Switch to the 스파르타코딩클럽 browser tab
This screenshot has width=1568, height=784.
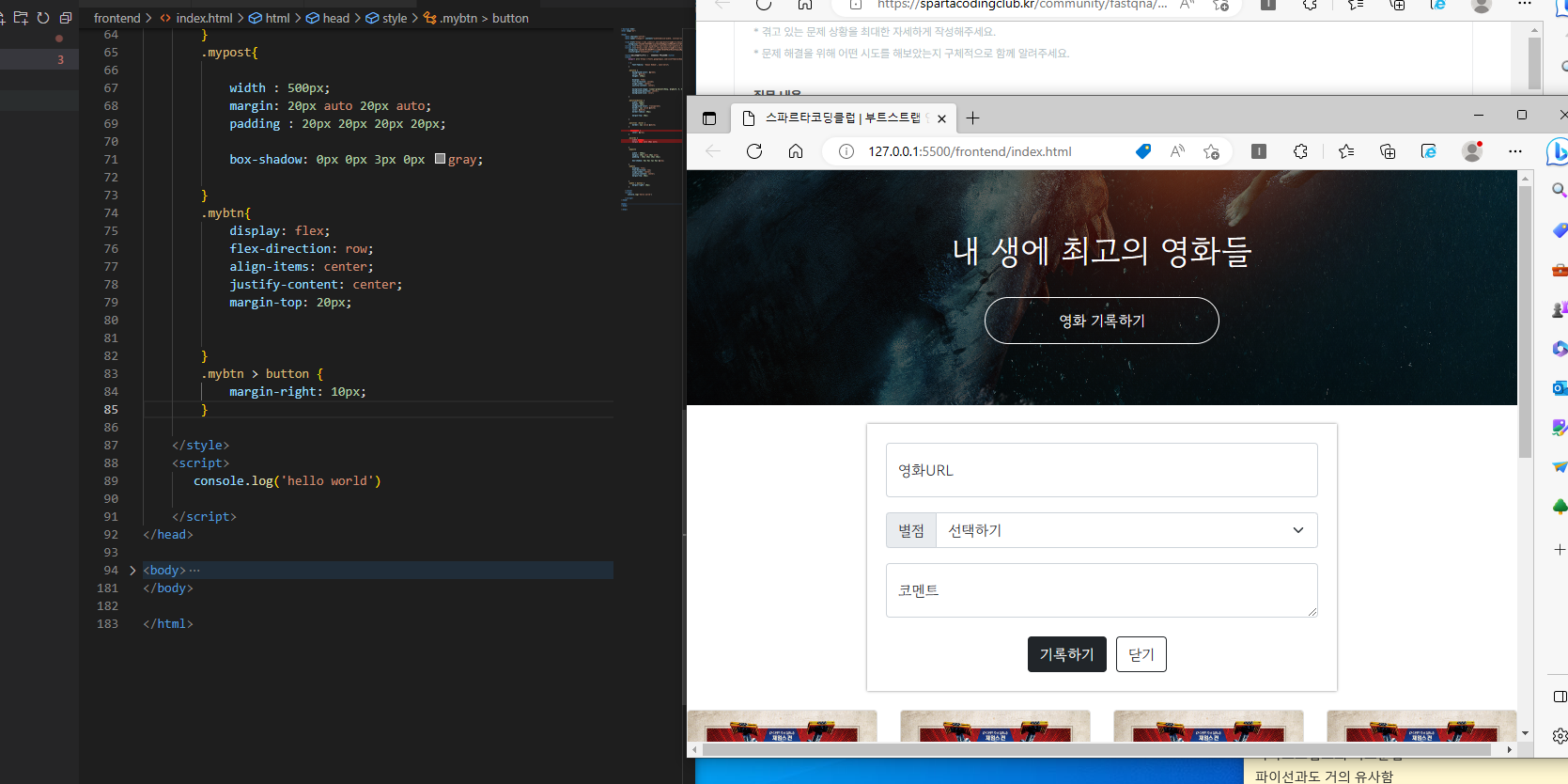pos(843,118)
